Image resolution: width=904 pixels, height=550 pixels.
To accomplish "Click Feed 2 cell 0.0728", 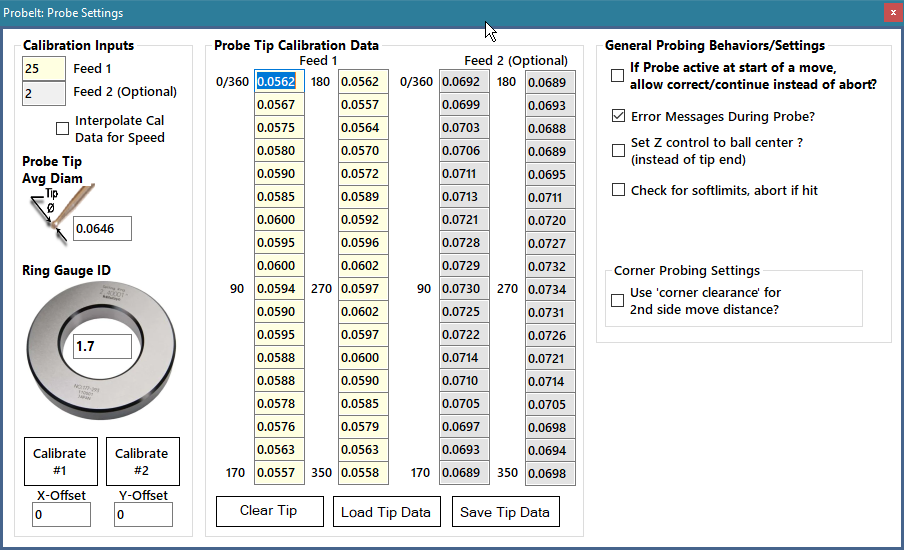I will [x=465, y=243].
